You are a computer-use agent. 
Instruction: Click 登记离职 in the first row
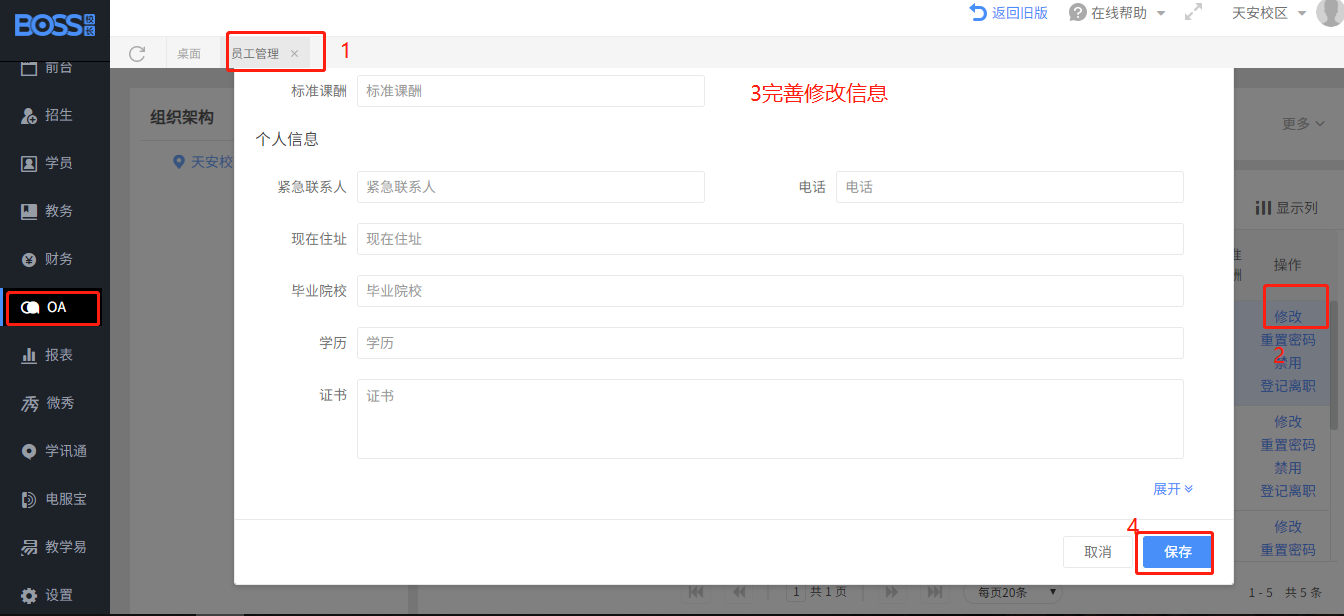[1288, 386]
